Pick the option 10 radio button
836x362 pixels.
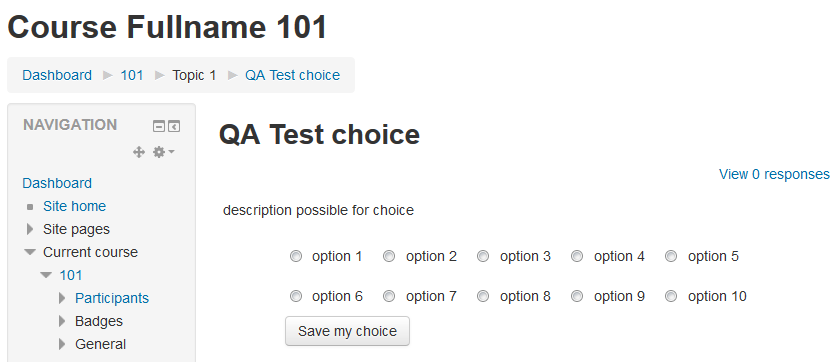671,296
